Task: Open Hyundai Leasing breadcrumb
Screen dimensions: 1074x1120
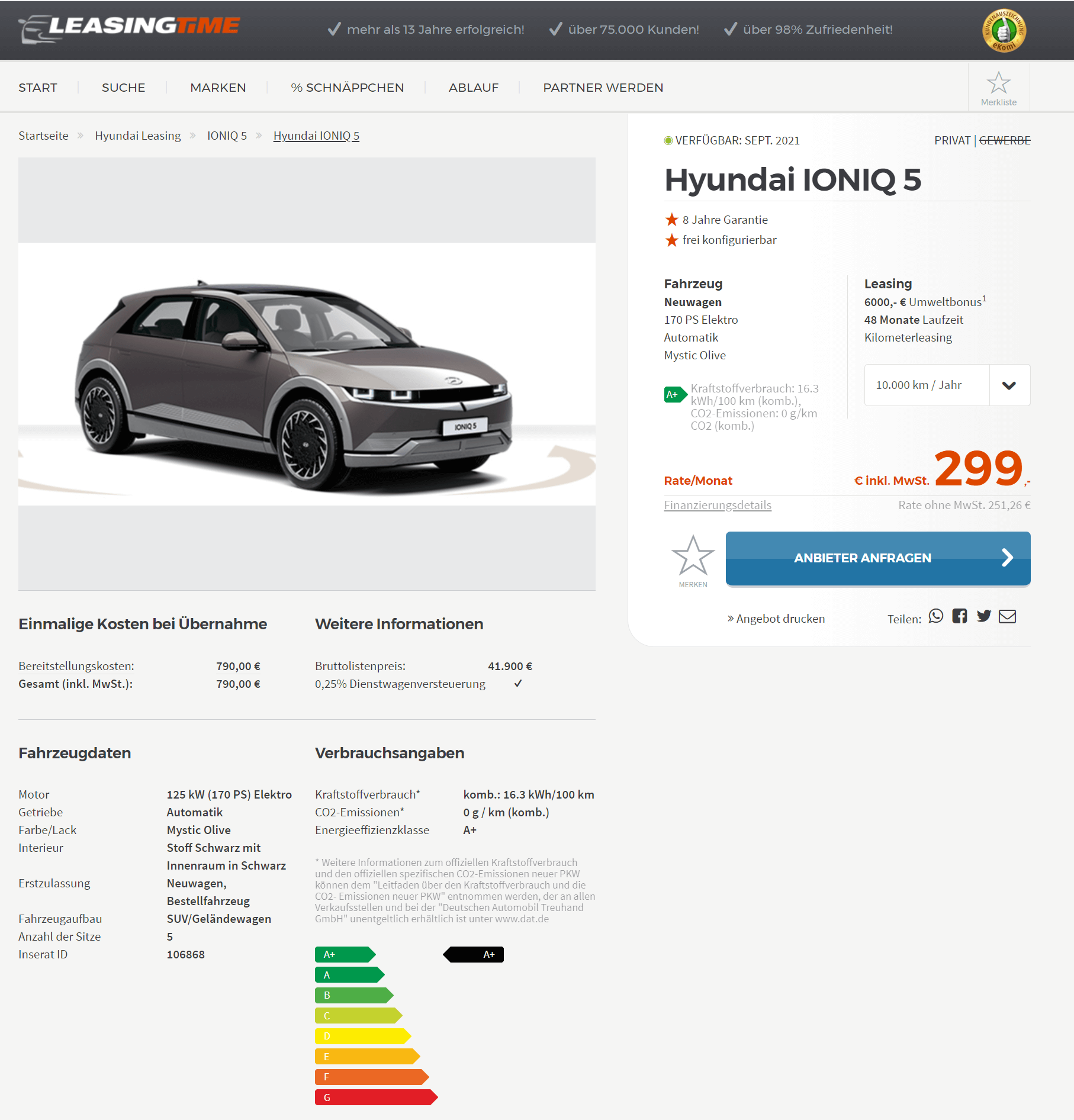Action: click(138, 136)
